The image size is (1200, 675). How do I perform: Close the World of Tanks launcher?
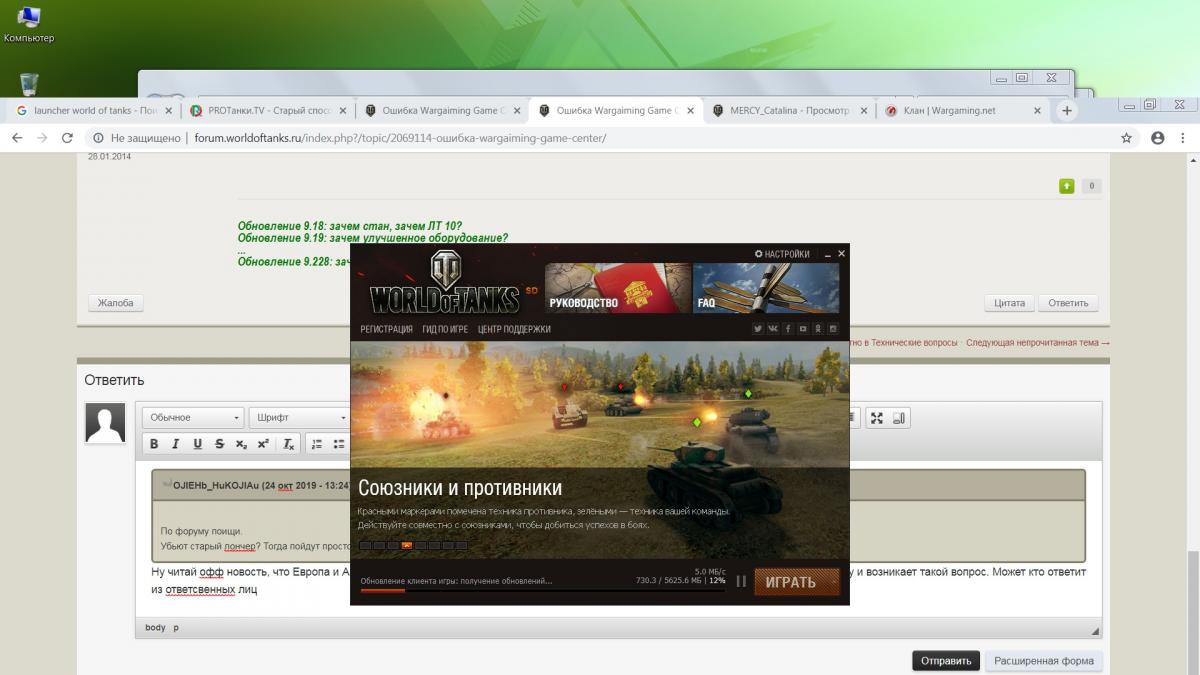pyautogui.click(x=842, y=254)
